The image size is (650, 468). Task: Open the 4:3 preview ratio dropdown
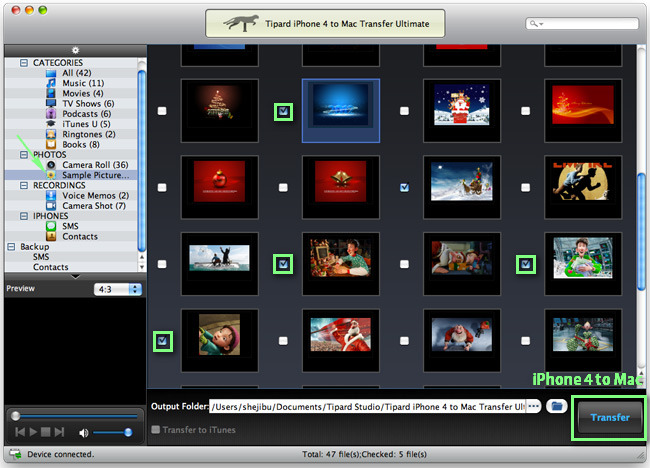coord(118,289)
